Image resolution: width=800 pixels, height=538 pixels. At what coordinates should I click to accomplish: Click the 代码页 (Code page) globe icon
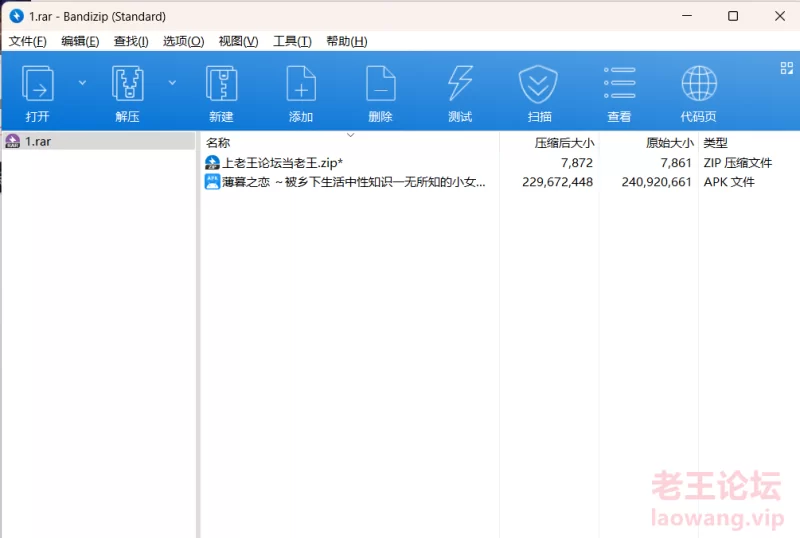[x=699, y=83]
